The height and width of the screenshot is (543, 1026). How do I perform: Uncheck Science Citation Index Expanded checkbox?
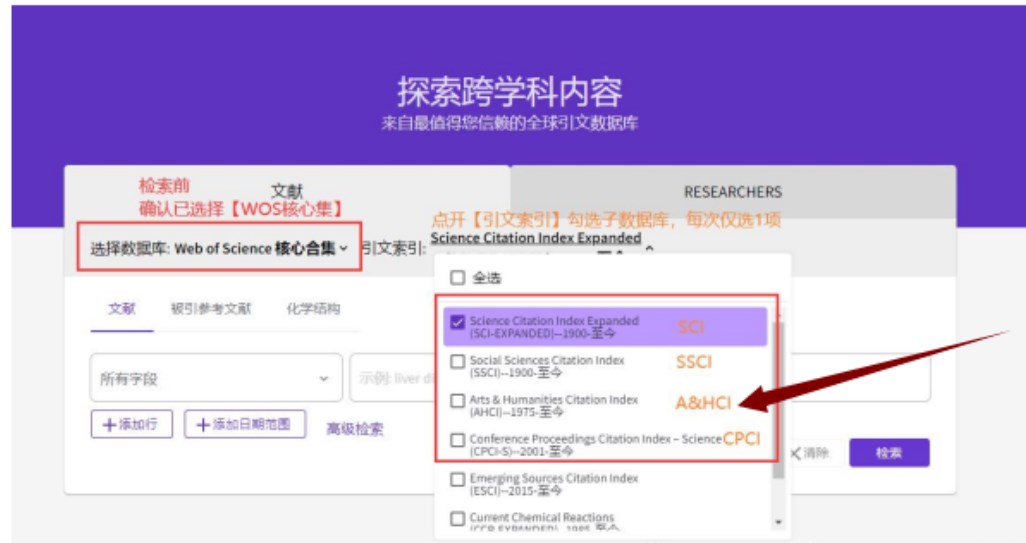coord(458,322)
